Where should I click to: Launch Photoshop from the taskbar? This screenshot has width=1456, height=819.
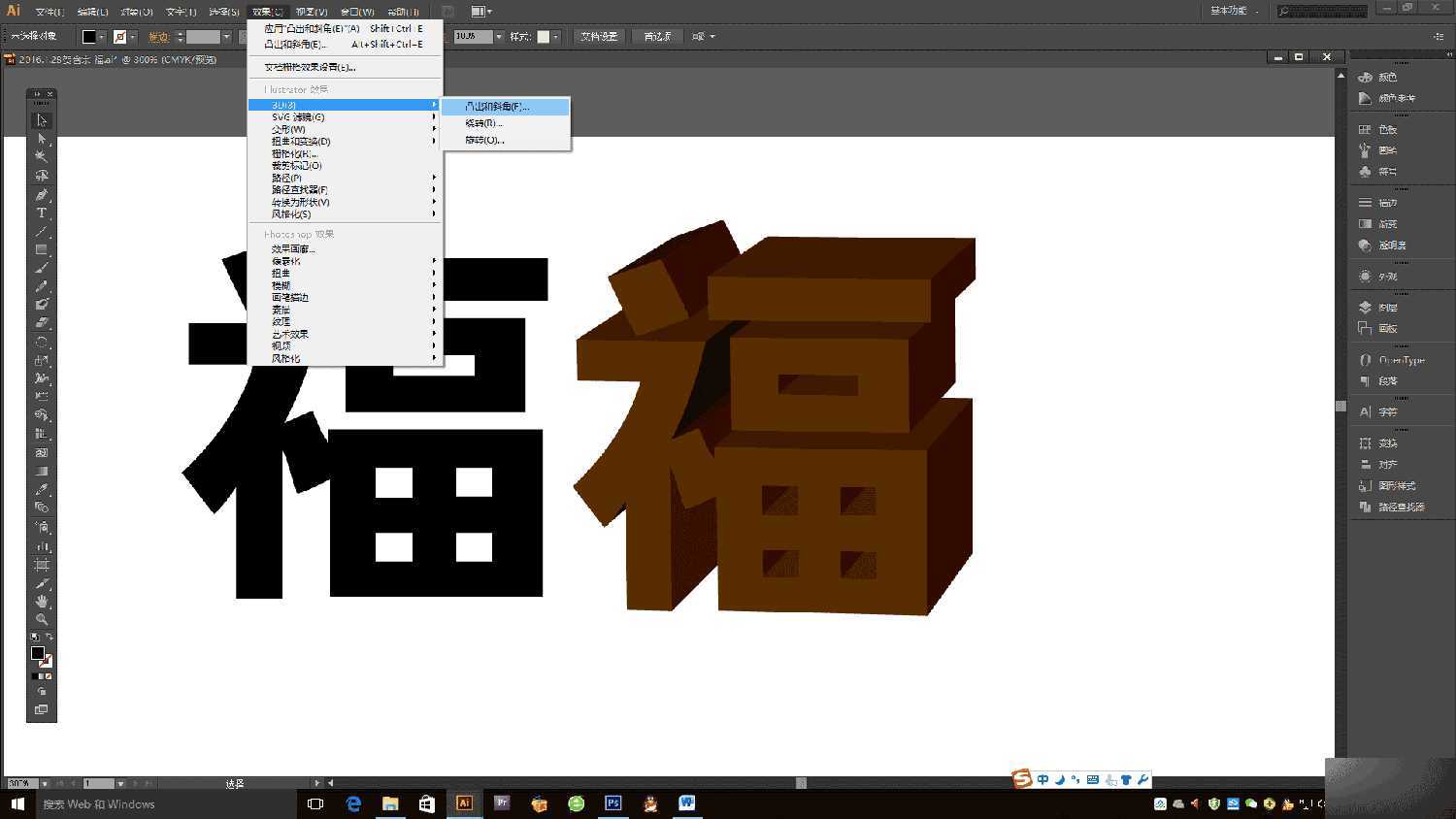612,803
